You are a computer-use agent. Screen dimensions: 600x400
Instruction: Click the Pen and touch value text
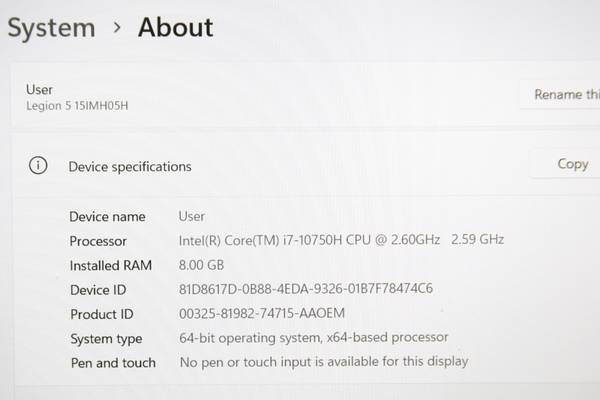point(324,362)
